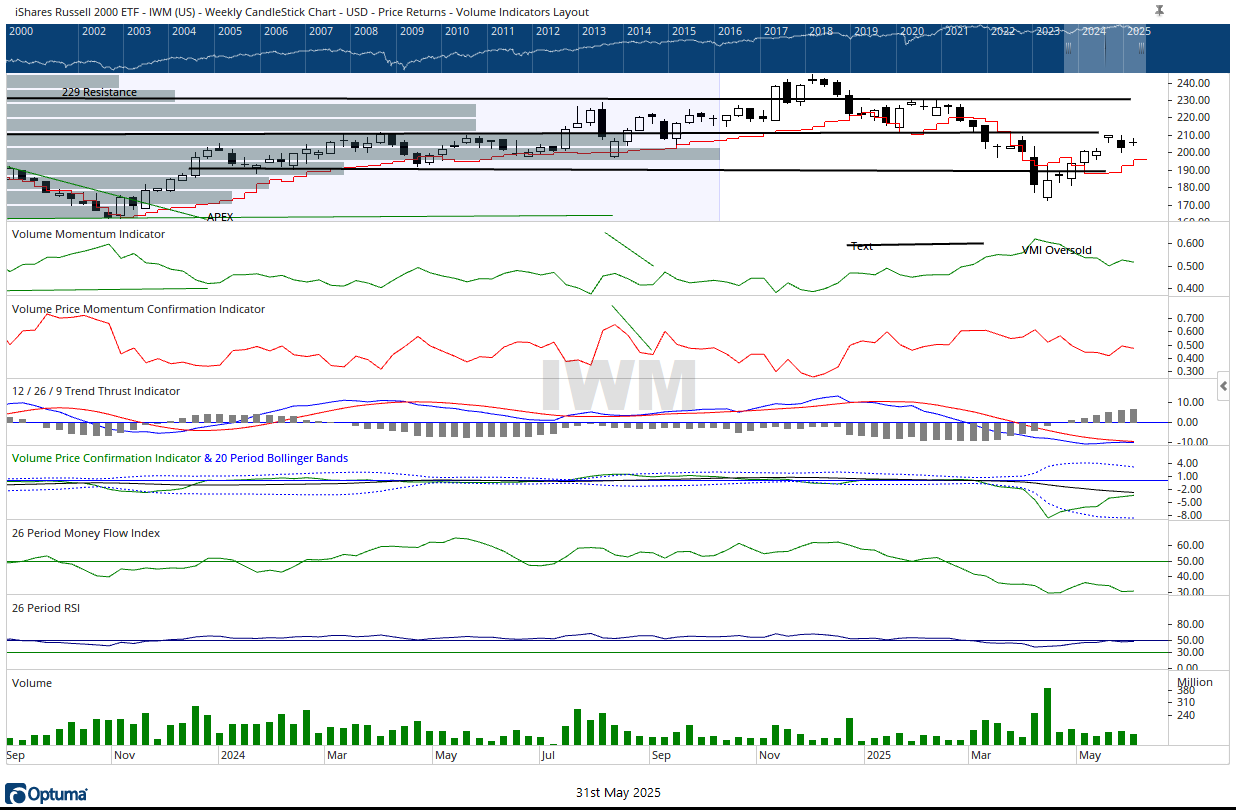
Task: Click the Optuma logo
Action: [46, 794]
